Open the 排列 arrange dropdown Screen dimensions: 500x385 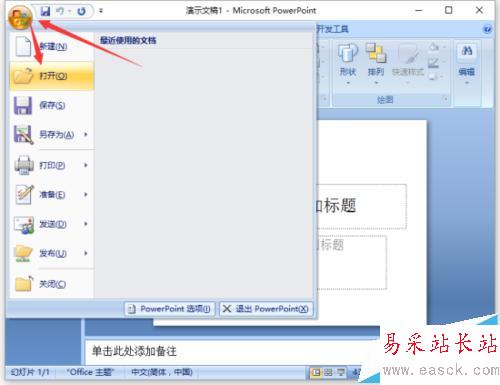coord(376,63)
